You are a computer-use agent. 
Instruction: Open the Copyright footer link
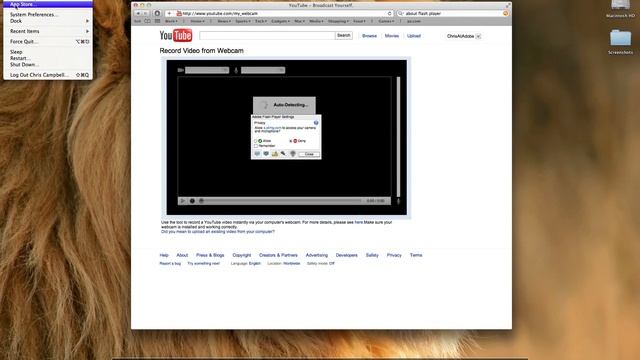242,255
